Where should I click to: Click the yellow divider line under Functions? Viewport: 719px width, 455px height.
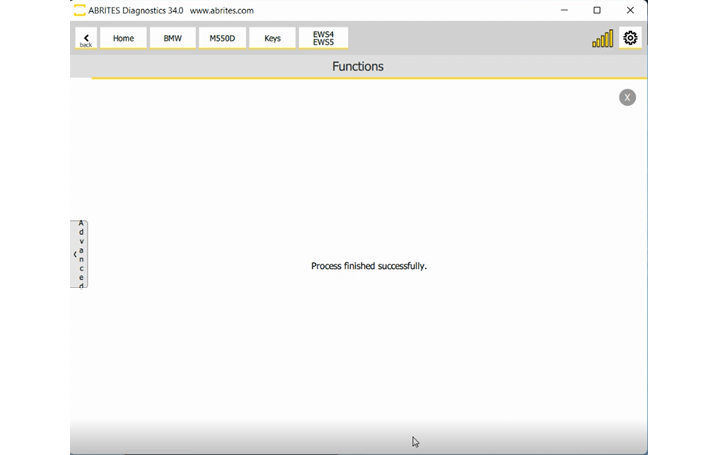[368, 78]
